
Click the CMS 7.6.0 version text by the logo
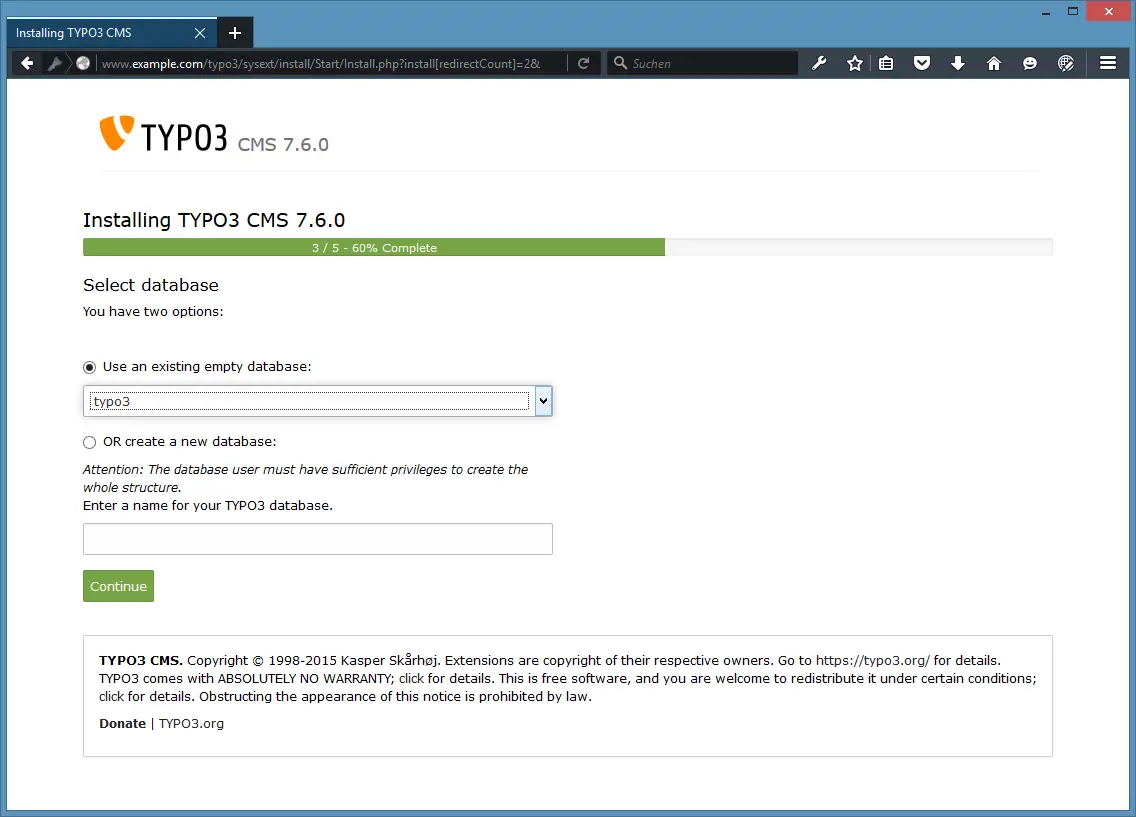click(283, 144)
